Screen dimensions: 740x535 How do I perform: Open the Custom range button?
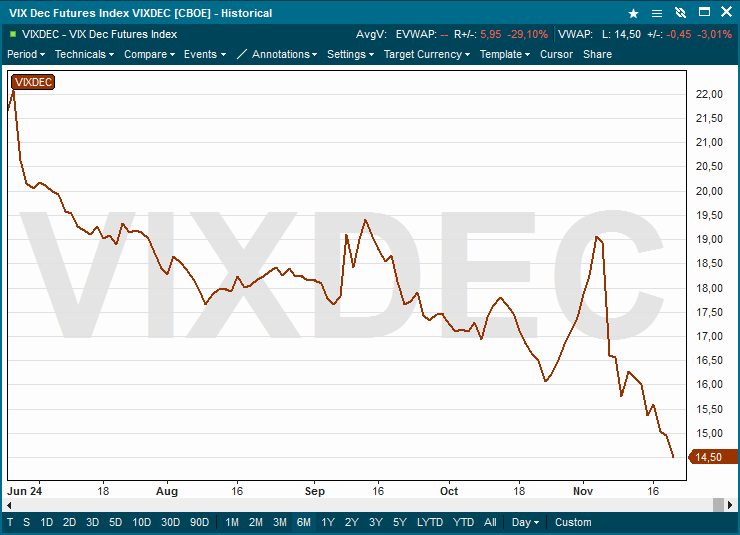(573, 522)
